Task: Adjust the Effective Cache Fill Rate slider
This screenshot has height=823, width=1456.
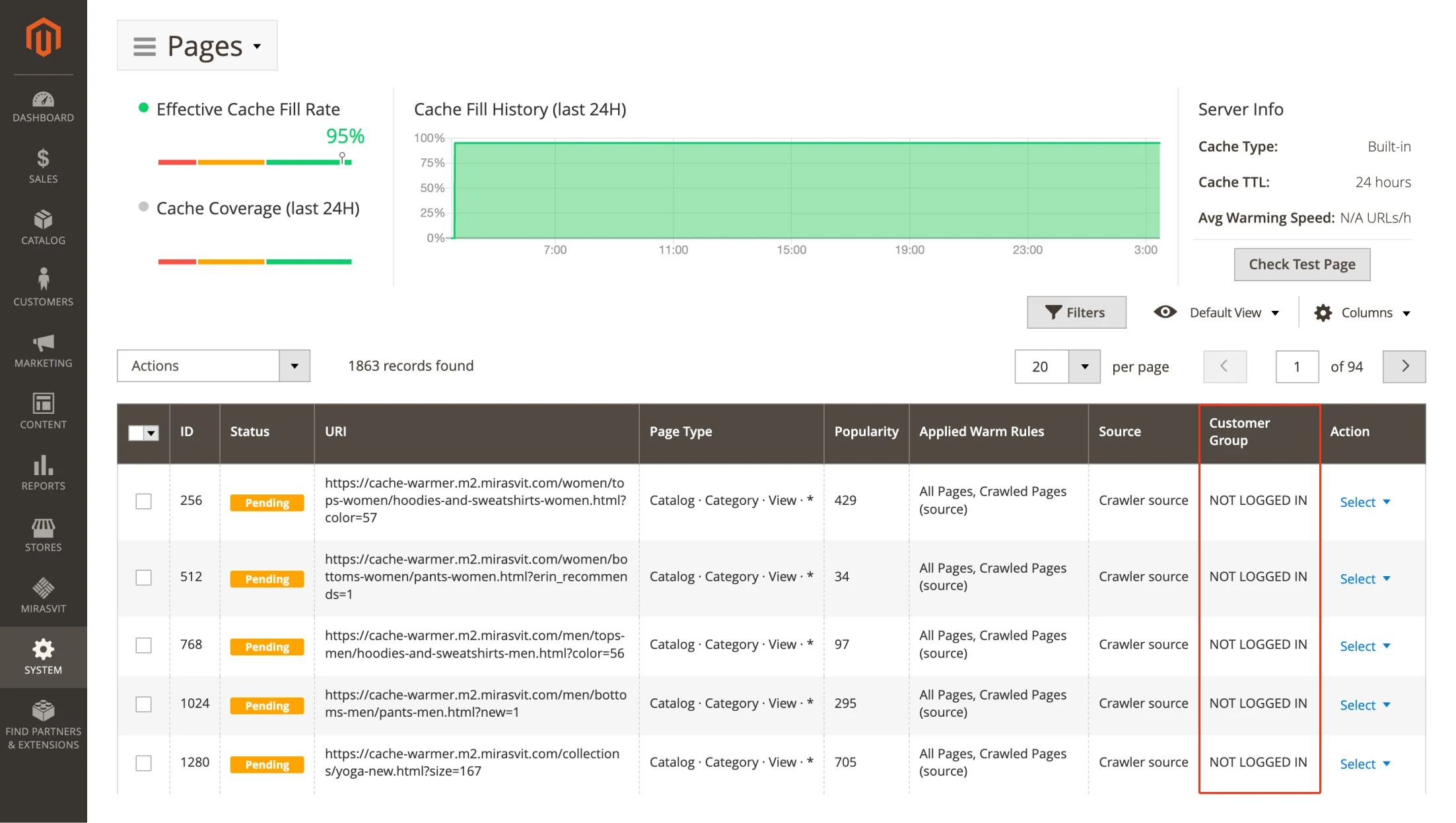Action: pyautogui.click(x=343, y=156)
